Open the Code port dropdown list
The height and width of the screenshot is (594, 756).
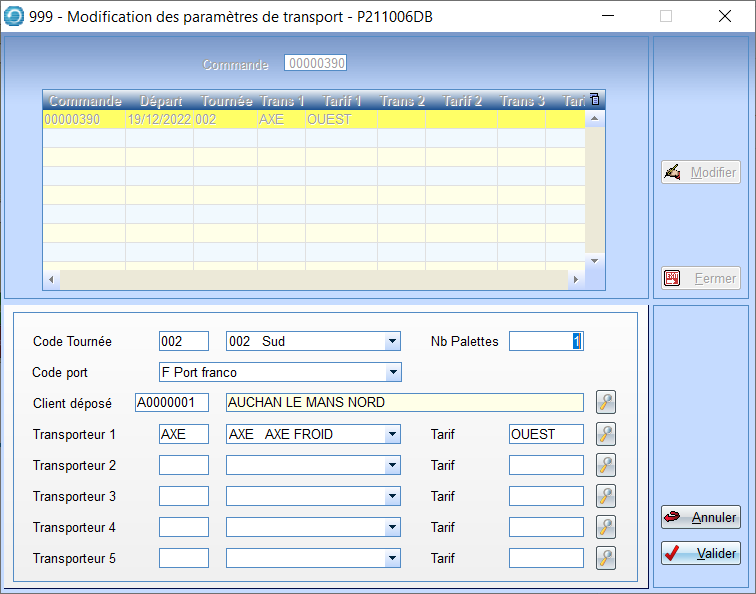point(392,373)
